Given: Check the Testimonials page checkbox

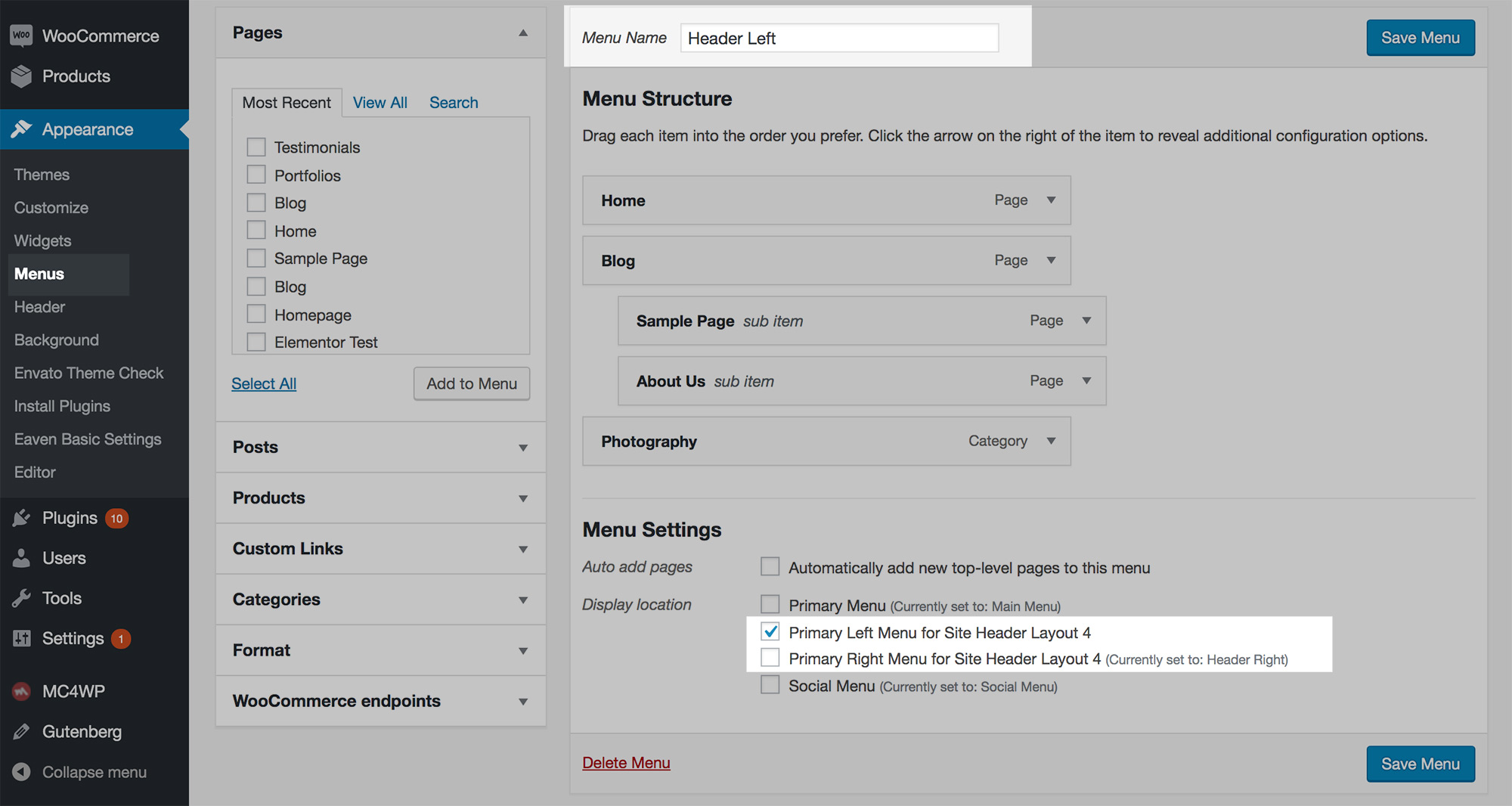Looking at the screenshot, I should (256, 147).
